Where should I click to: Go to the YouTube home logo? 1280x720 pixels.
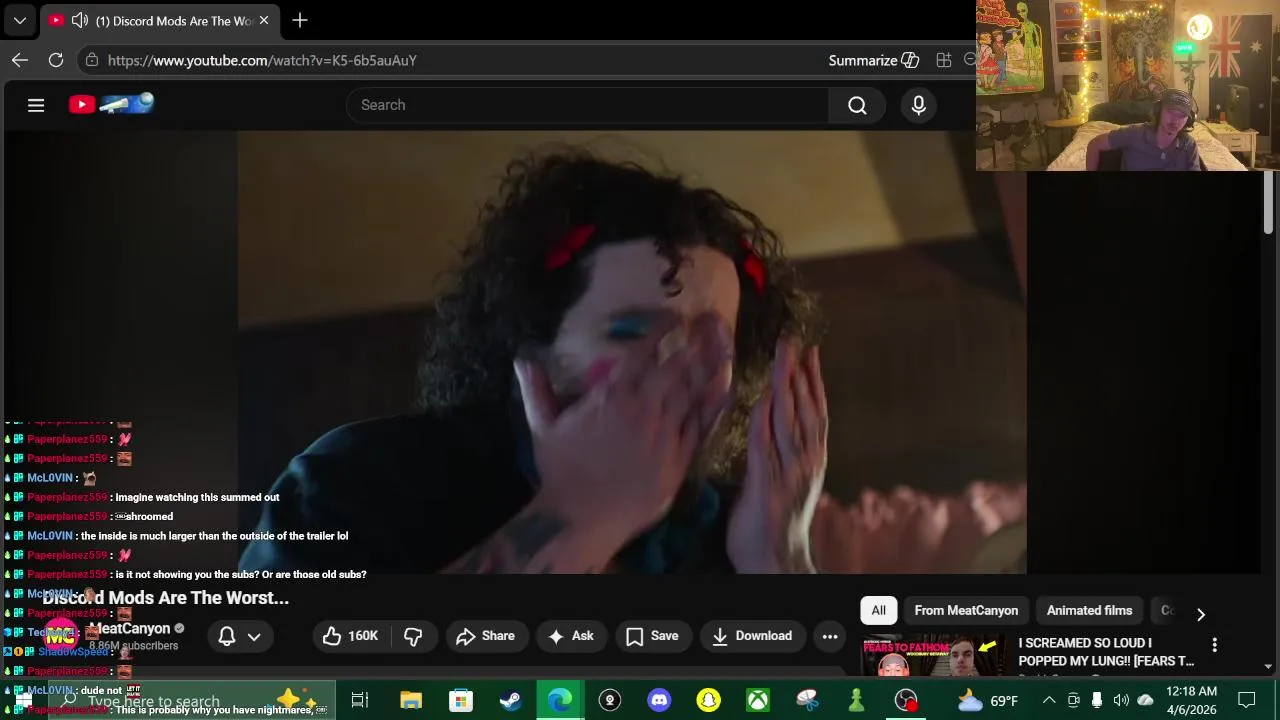(x=111, y=104)
